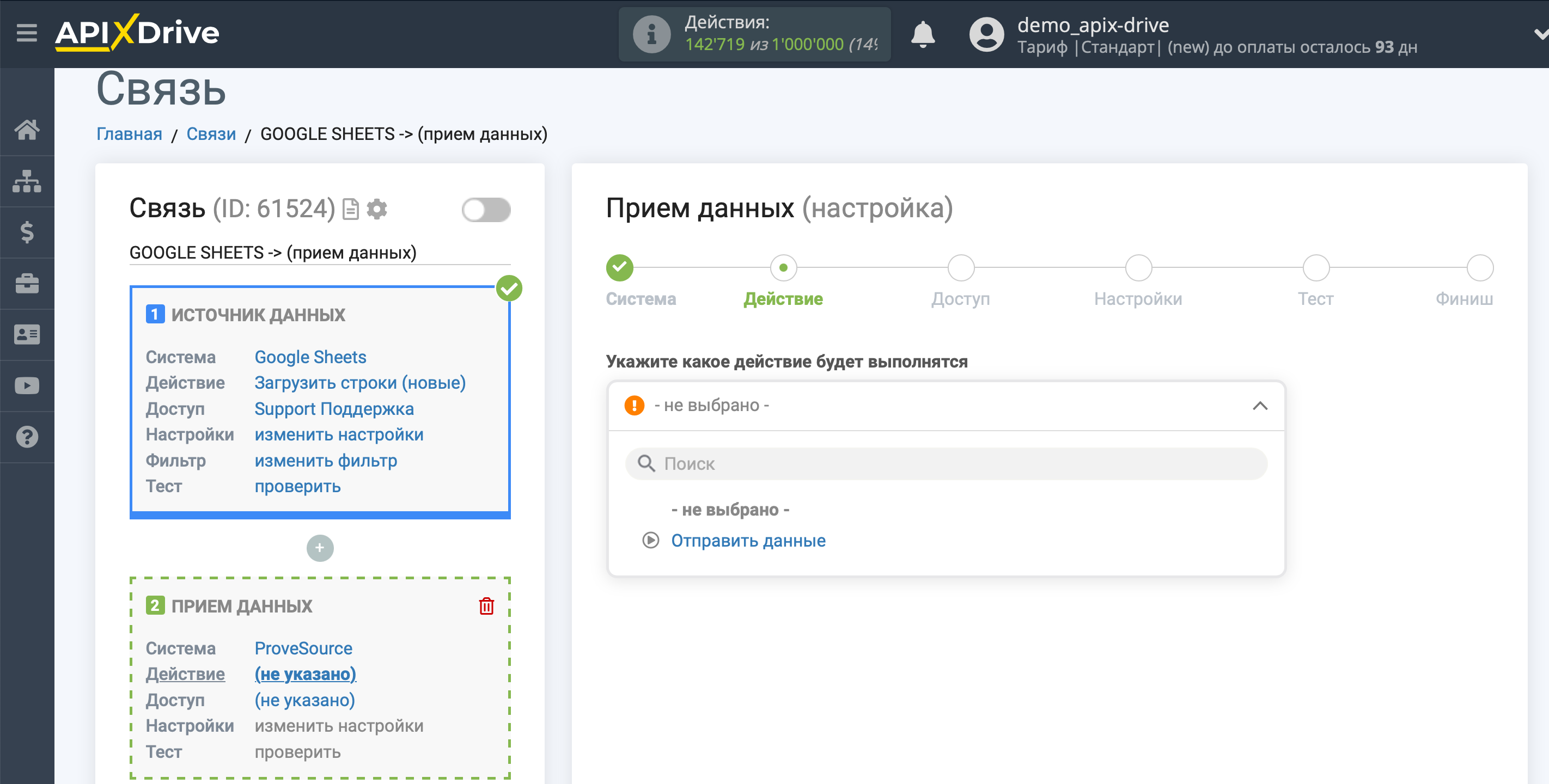Screen dimensions: 1549x784
Task: Click the Источник данных green checkmark
Action: coord(509,289)
